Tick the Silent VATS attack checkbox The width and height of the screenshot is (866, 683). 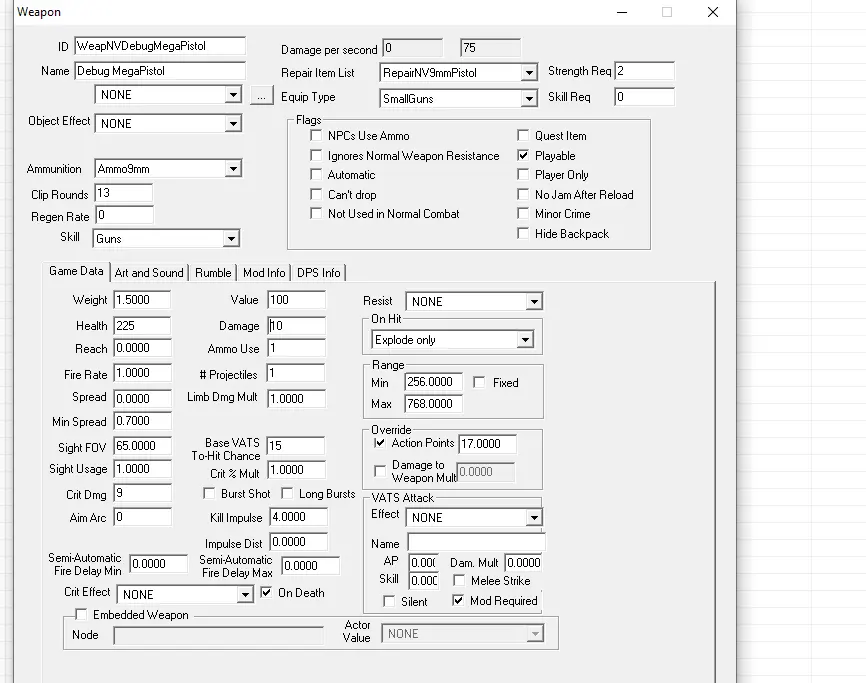[389, 601]
